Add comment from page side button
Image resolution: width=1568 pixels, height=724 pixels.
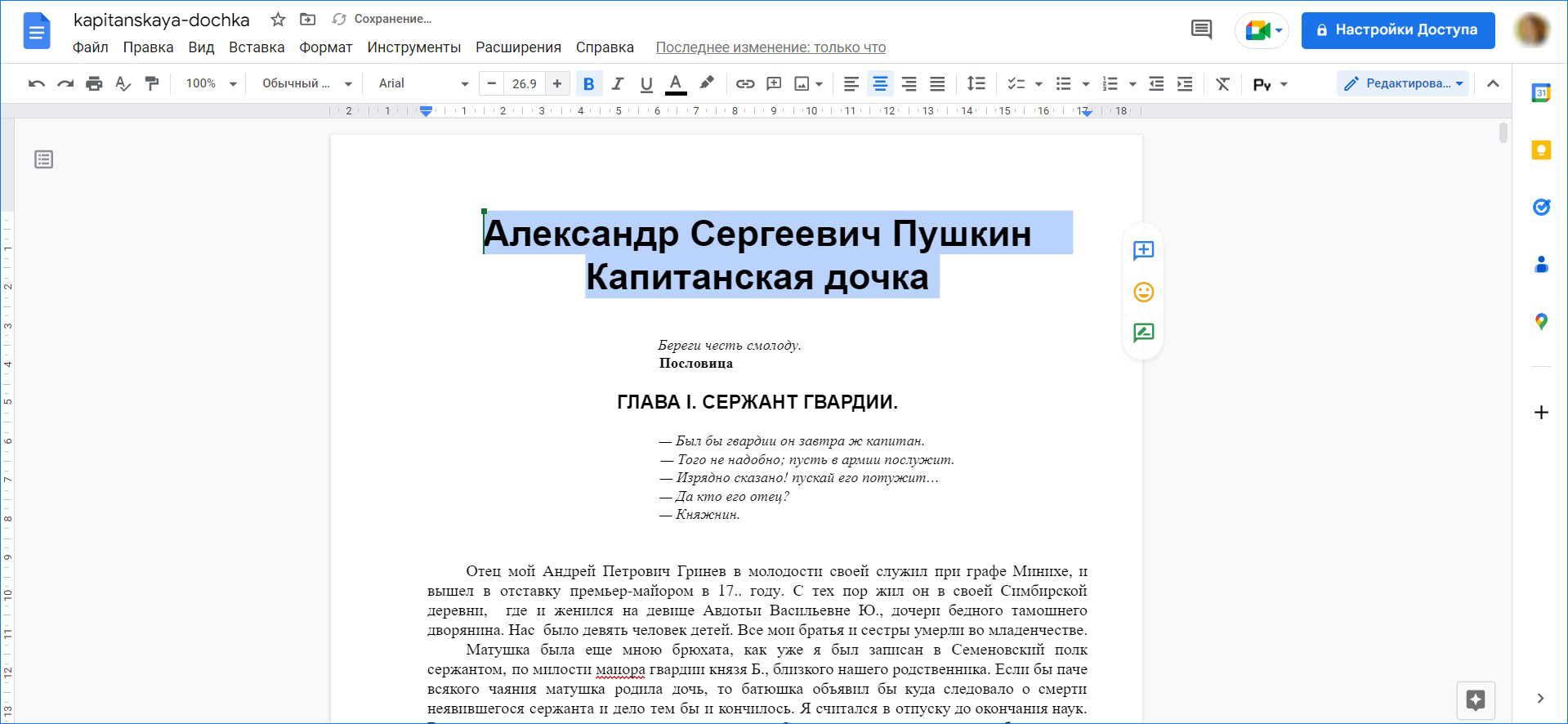(x=1143, y=250)
